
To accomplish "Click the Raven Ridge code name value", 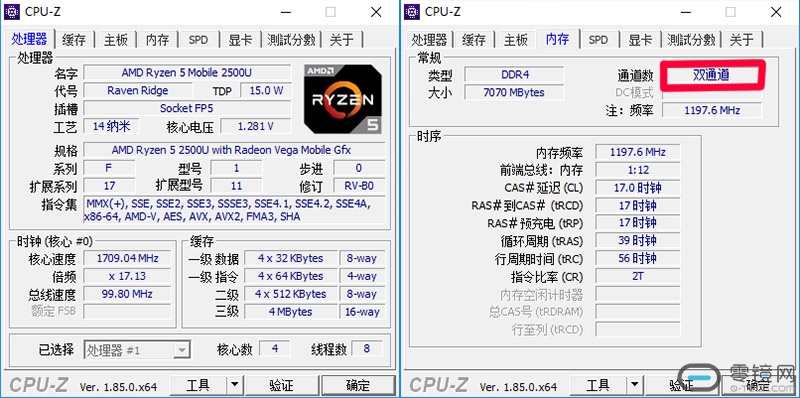I will [x=138, y=91].
